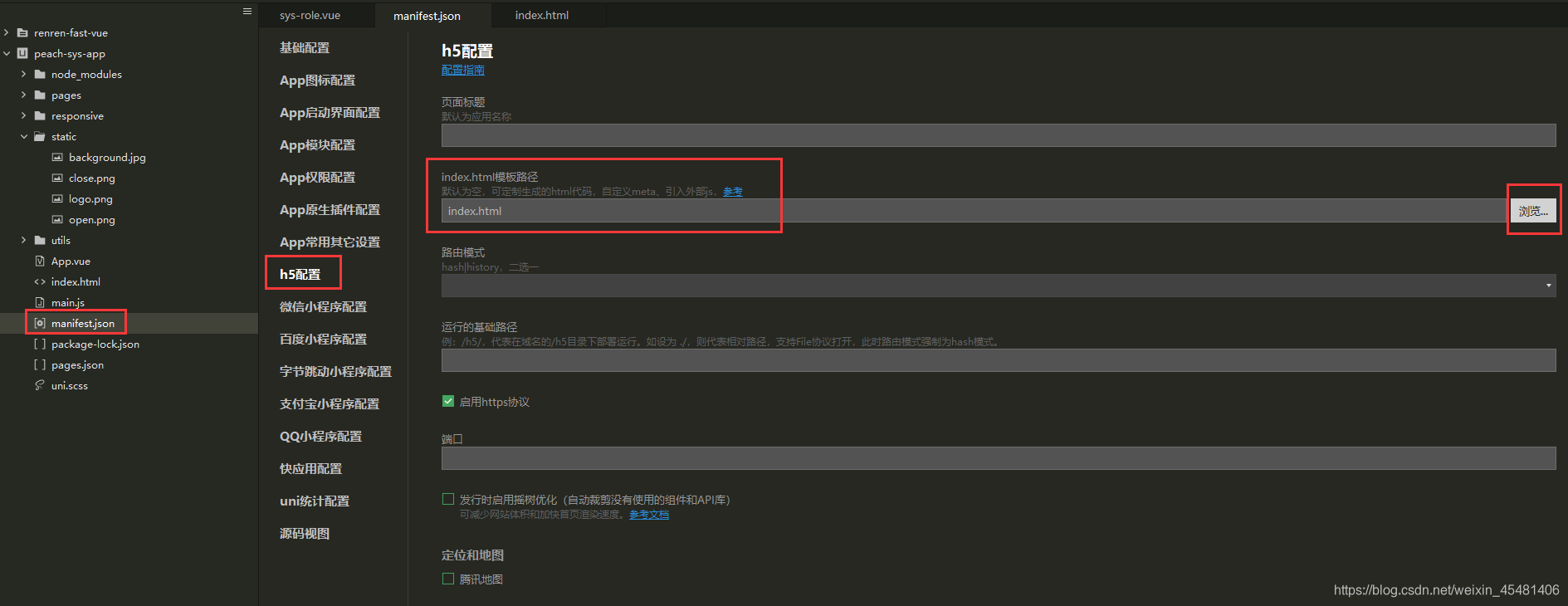This screenshot has height=606, width=1568.
Task: Click the 页面标题 input field
Action: [999, 135]
